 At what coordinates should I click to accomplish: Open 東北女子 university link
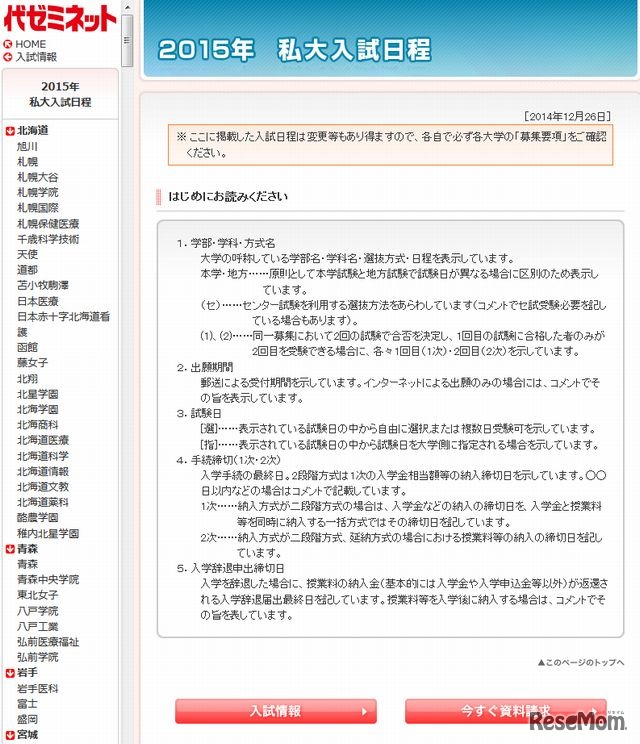pos(38,595)
